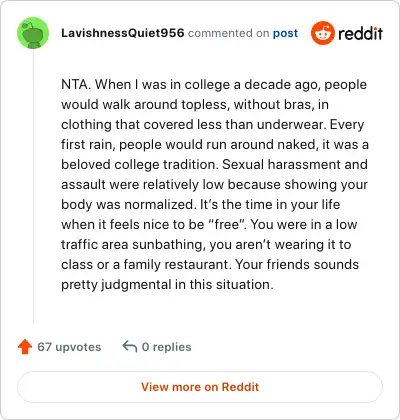Image resolution: width=400 pixels, height=420 pixels.
Task: Click the quoted word "free" in comment
Action: tap(227, 224)
